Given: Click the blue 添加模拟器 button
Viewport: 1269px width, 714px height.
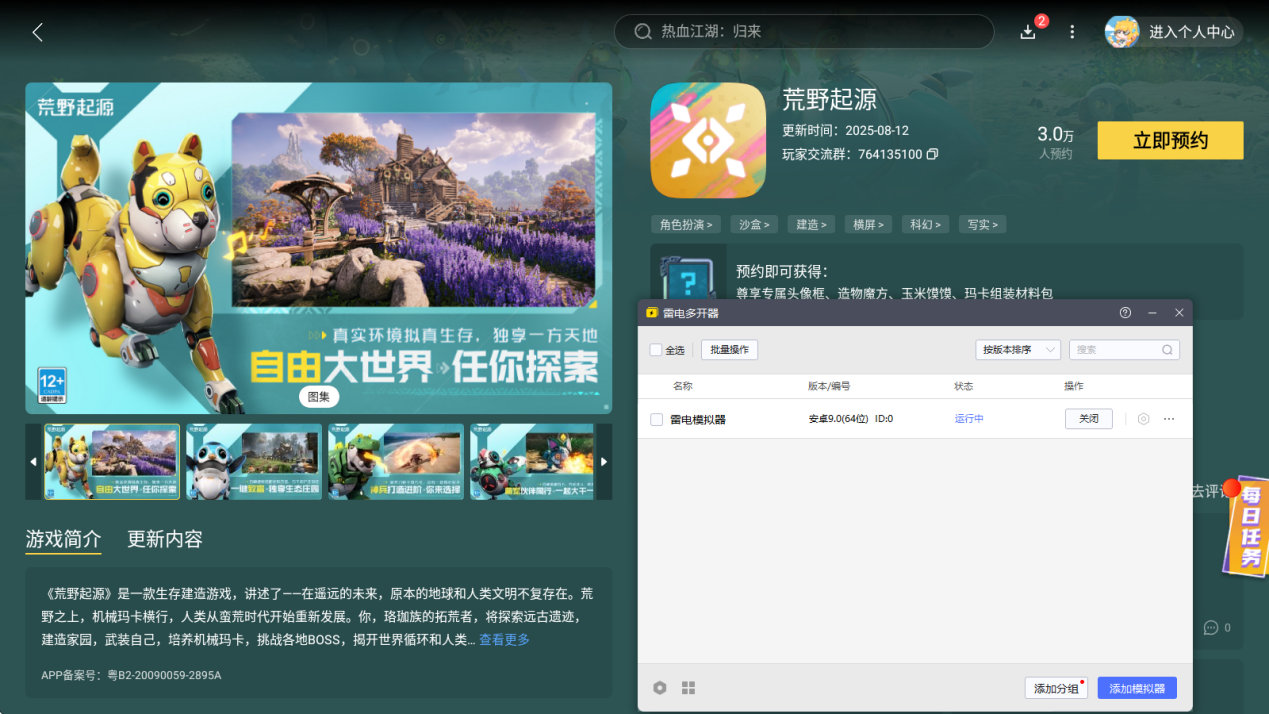Looking at the screenshot, I should (x=1137, y=688).
